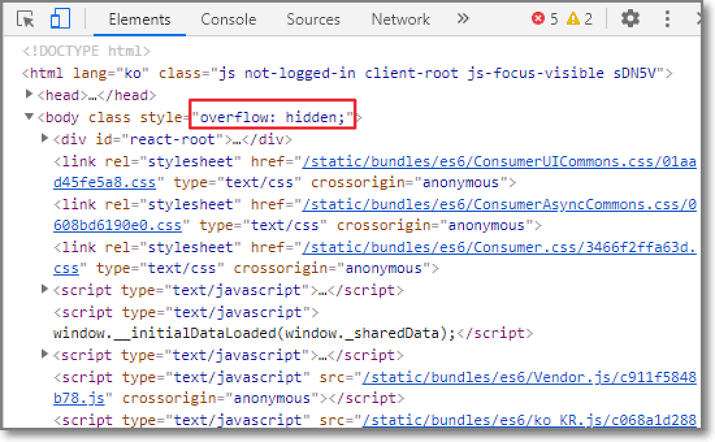715x442 pixels.
Task: Show more tabs with double chevron
Action: coord(463,19)
